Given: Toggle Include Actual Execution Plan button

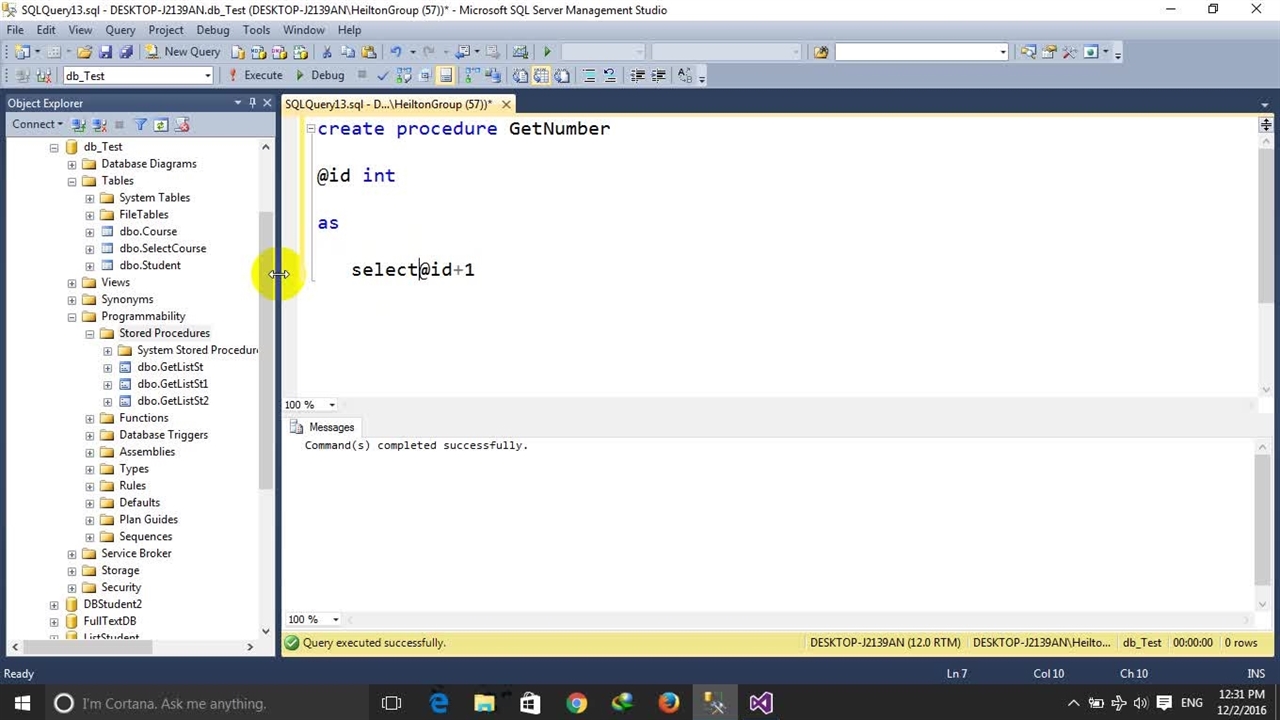Looking at the screenshot, I should tap(472, 75).
